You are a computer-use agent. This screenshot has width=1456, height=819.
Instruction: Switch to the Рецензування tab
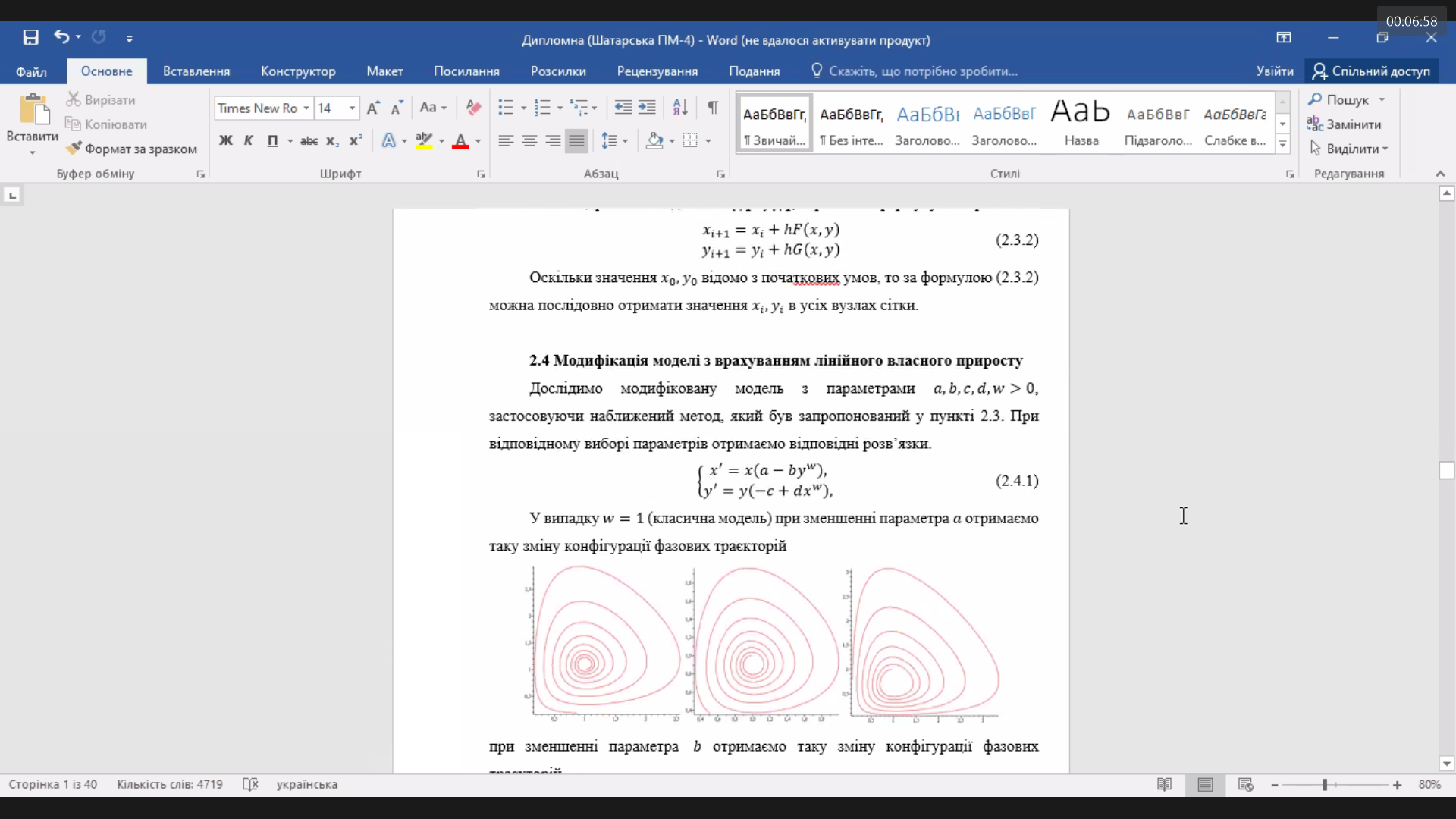(x=657, y=71)
